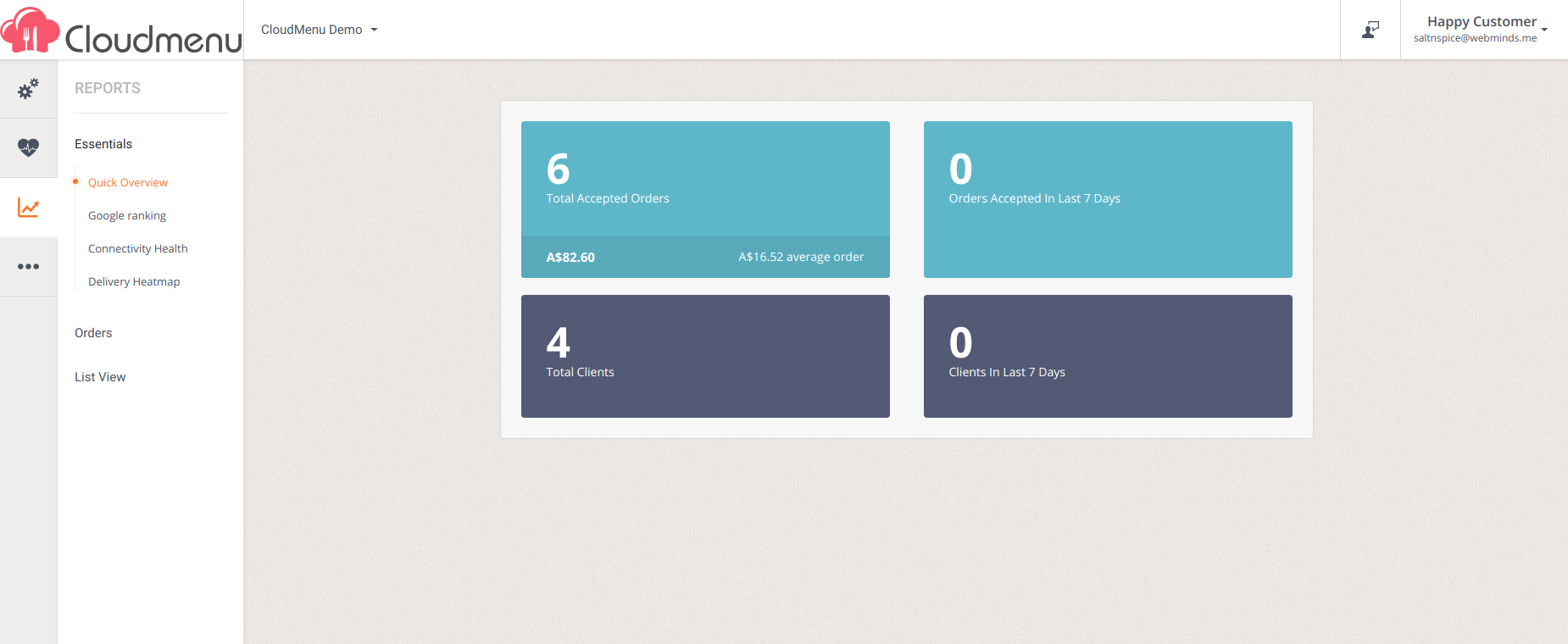The height and width of the screenshot is (644, 1568).
Task: Select Quick Overview report
Action: coord(128,182)
